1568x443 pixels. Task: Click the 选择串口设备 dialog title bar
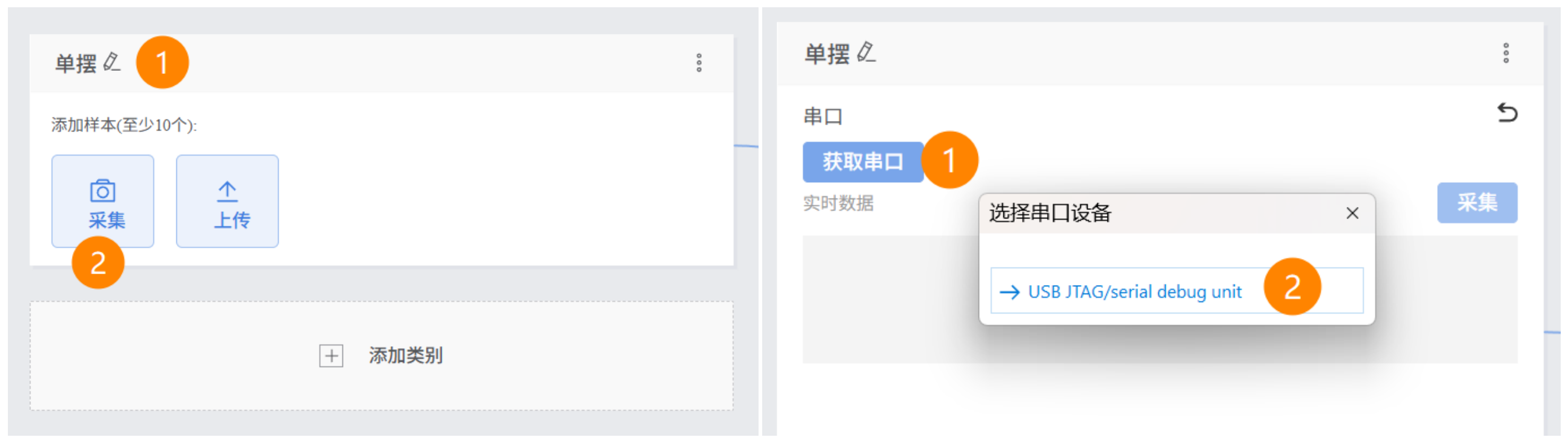pos(1157,213)
